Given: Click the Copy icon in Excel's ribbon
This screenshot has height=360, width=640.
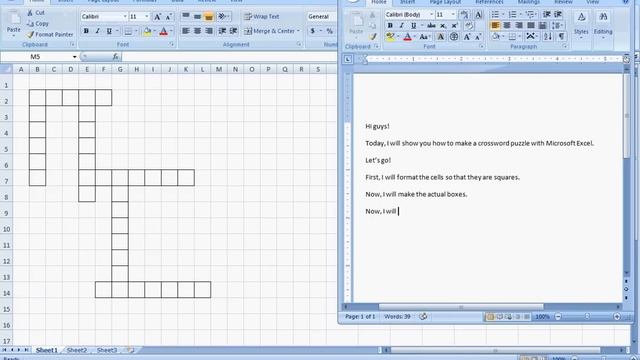Looking at the screenshot, I should point(30,24).
